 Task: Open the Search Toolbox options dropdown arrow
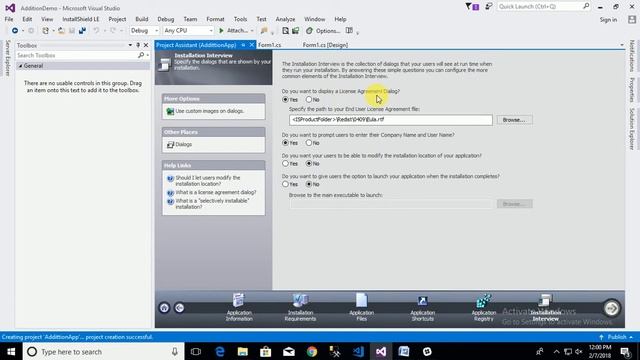point(147,55)
